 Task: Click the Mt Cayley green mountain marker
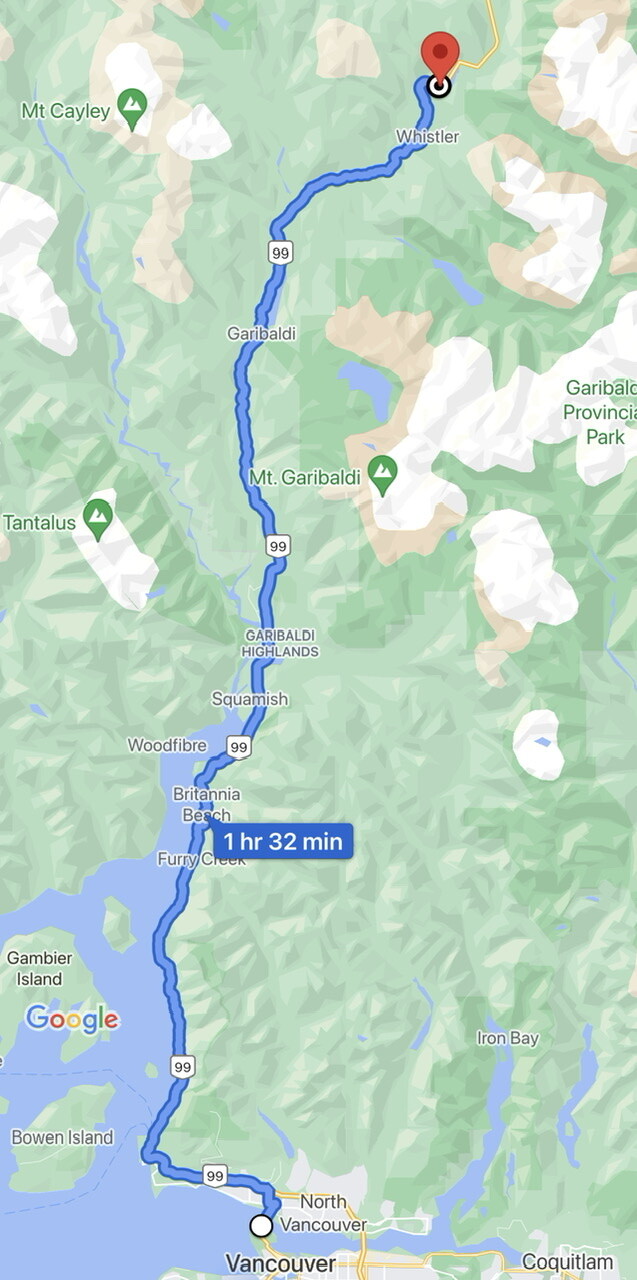point(132,106)
